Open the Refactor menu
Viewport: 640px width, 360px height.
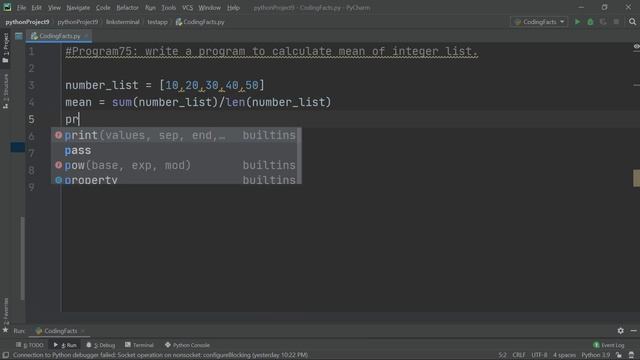[127, 7]
